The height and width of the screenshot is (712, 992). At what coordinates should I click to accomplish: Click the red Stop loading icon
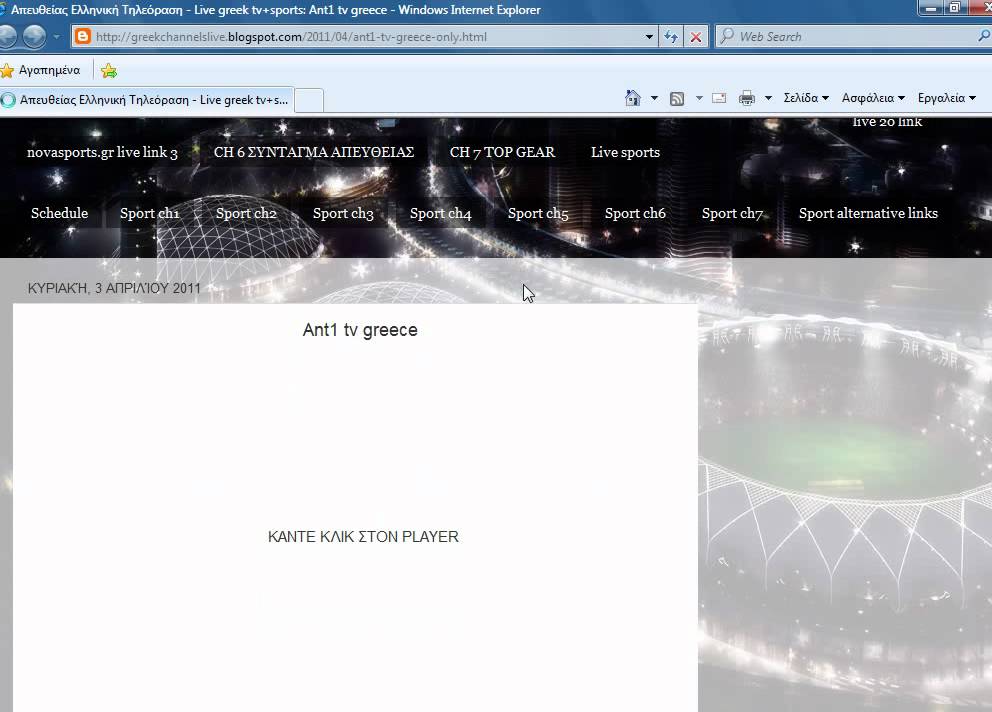point(696,37)
